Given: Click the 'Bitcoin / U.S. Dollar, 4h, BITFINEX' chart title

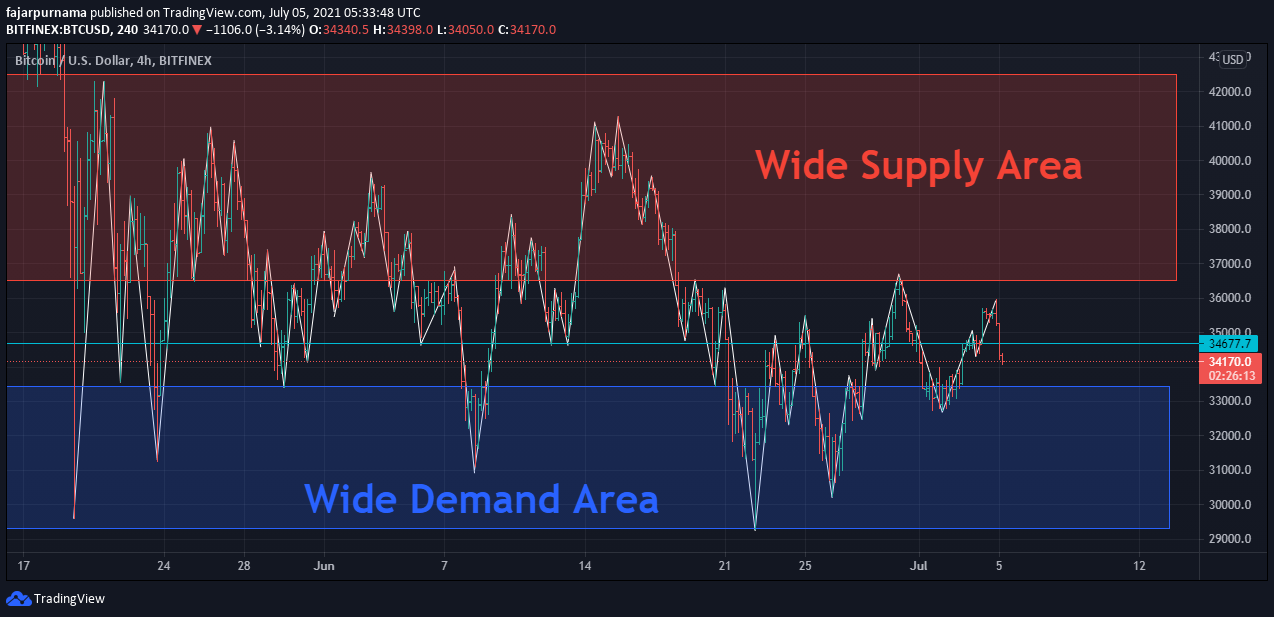Looking at the screenshot, I should tap(113, 61).
